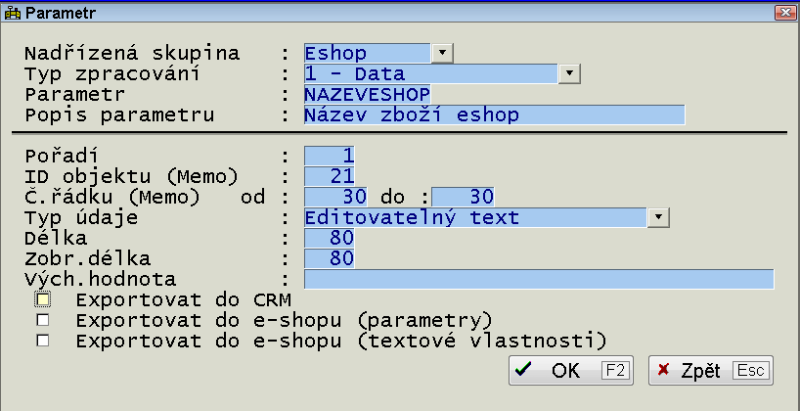Expand the Typ zpracování dropdown
Viewport: 800px width, 411px height.
coord(569,73)
